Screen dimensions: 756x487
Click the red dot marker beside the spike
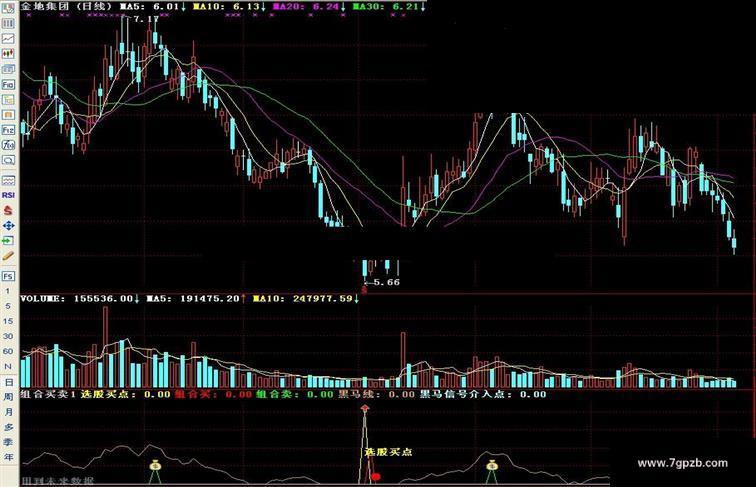pos(376,477)
